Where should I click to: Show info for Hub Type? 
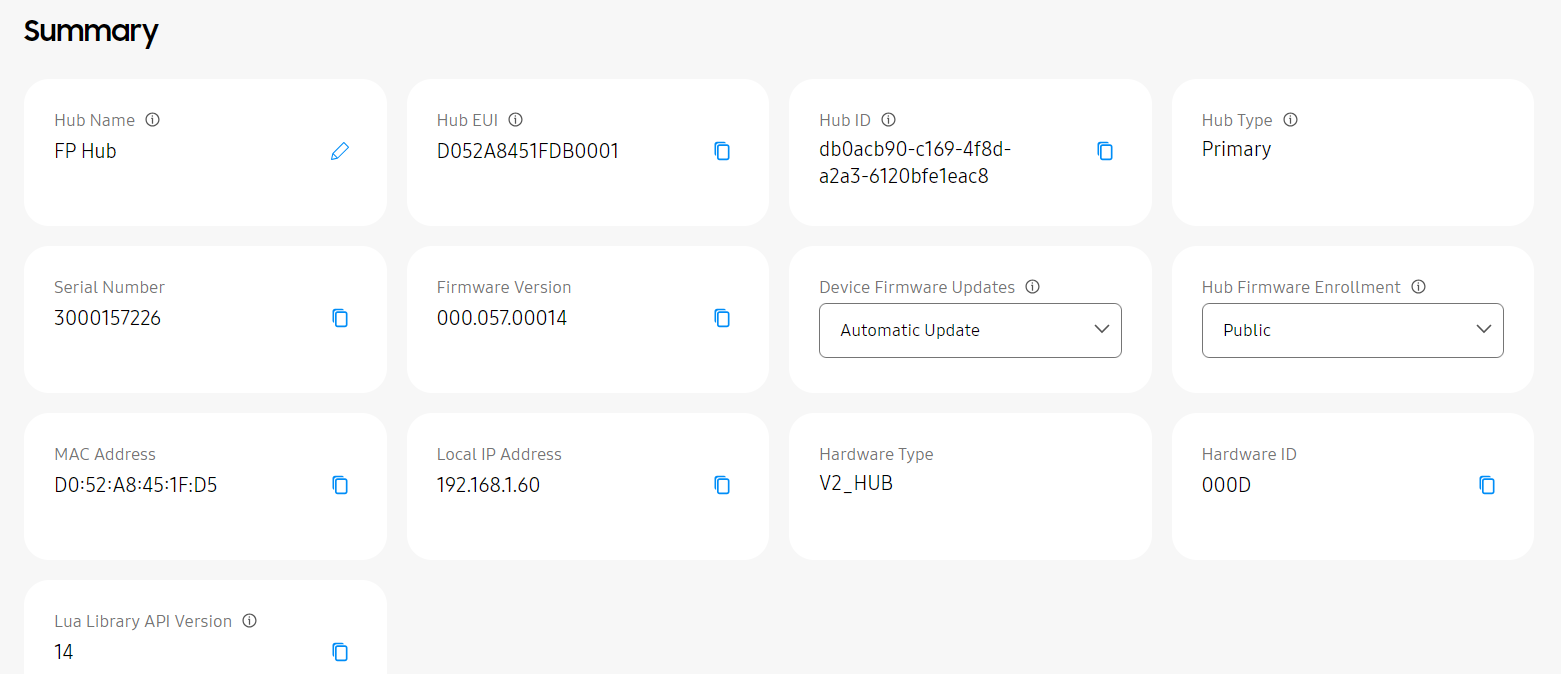pos(1291,120)
